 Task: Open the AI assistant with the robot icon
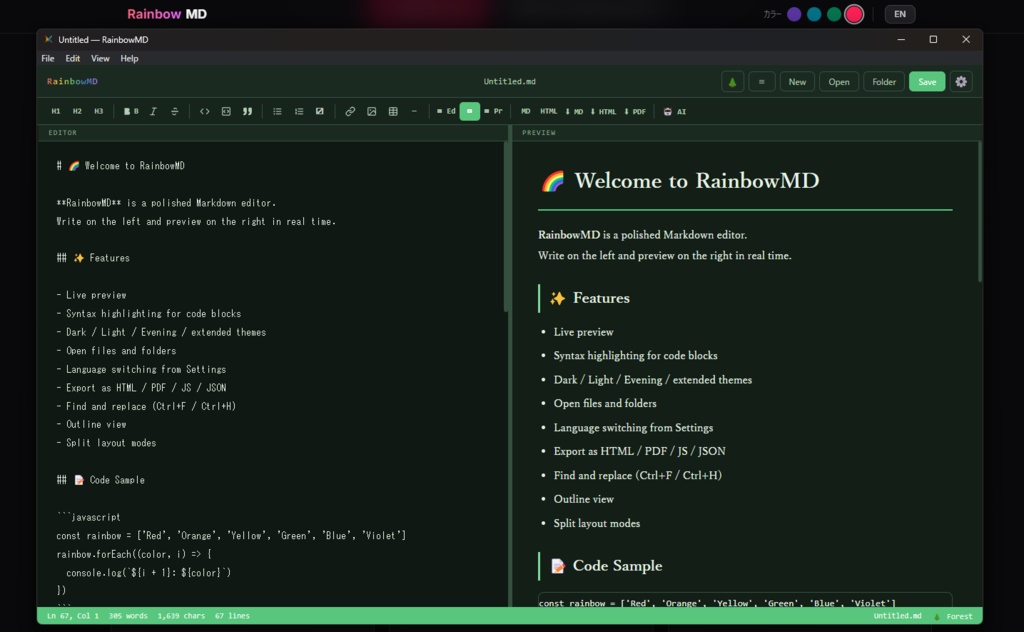coord(673,111)
